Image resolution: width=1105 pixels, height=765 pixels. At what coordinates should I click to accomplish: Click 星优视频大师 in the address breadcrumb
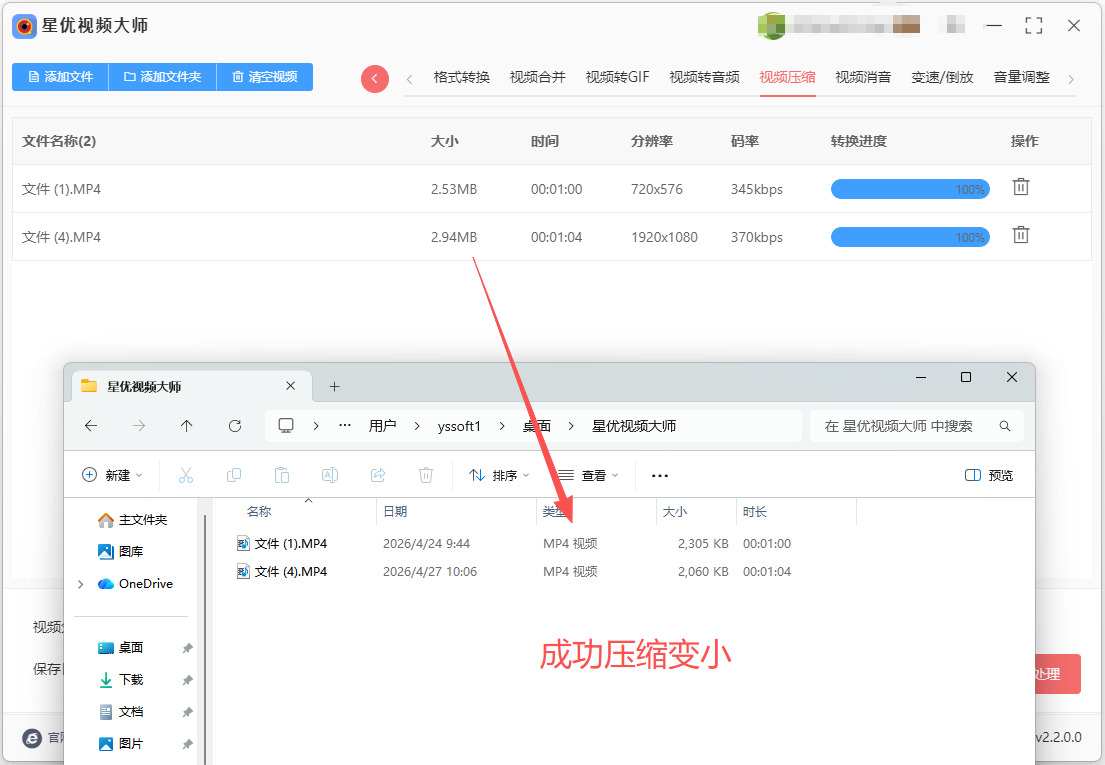pos(634,426)
